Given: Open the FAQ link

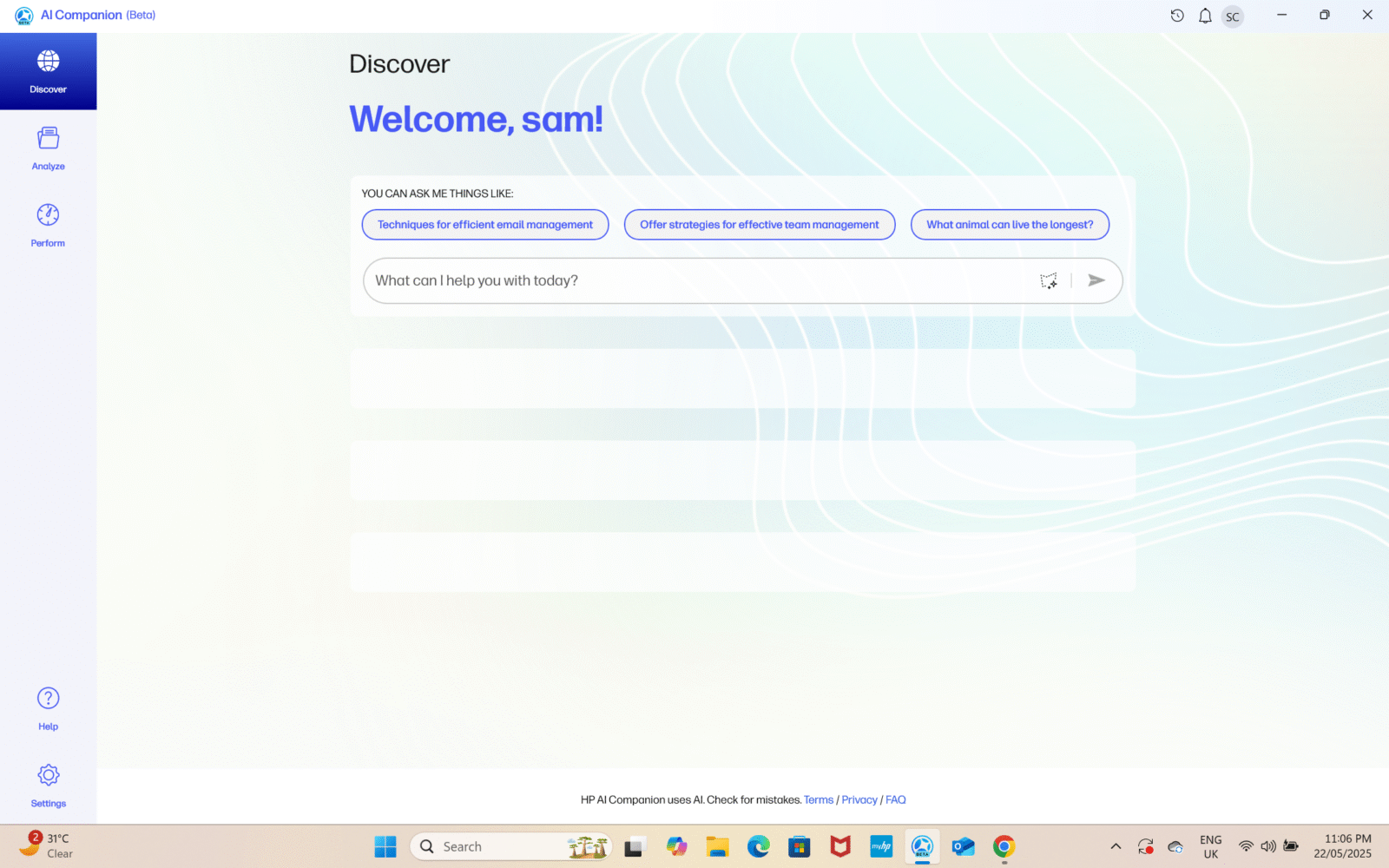Looking at the screenshot, I should point(895,800).
